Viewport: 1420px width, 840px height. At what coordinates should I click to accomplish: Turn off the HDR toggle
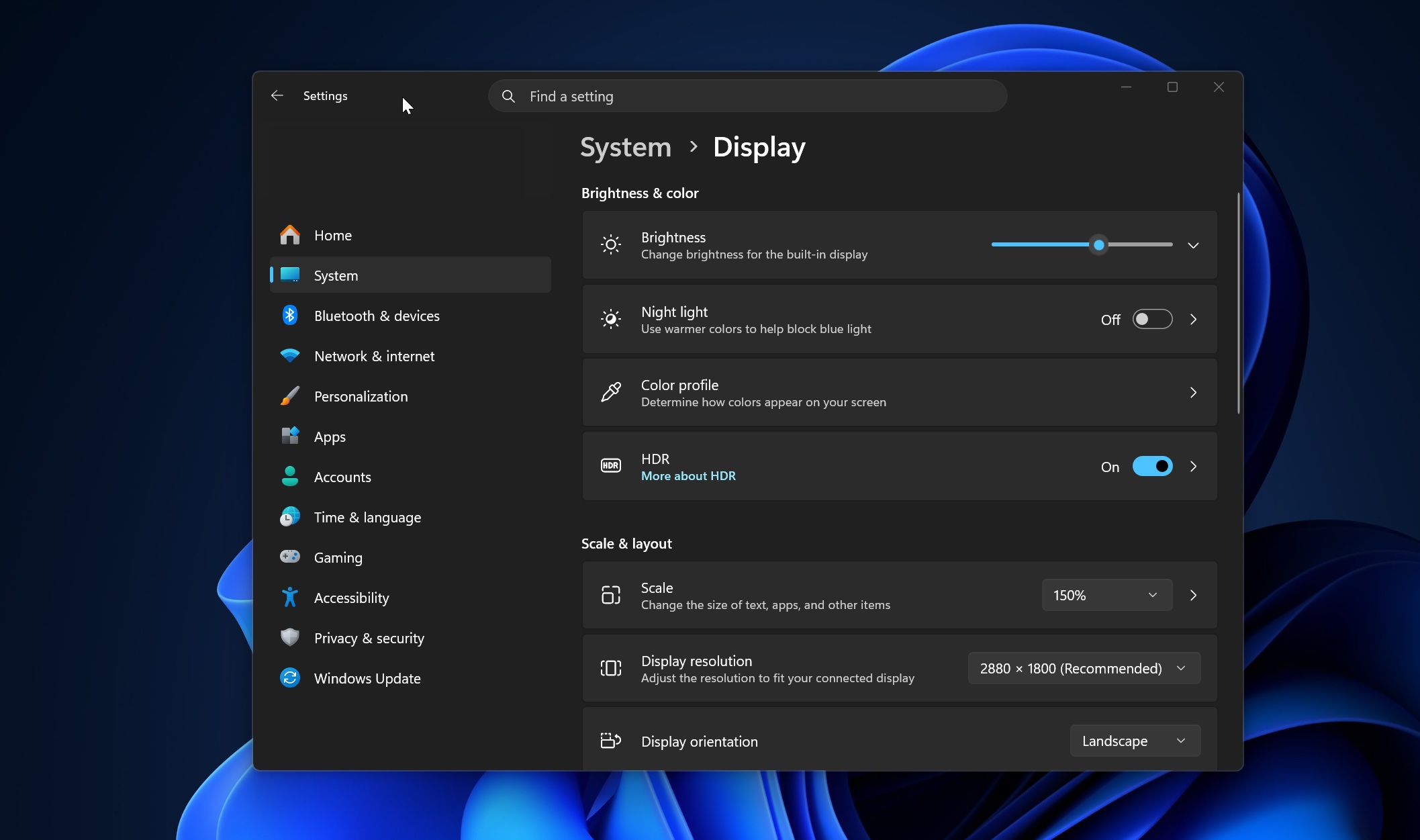(x=1152, y=466)
